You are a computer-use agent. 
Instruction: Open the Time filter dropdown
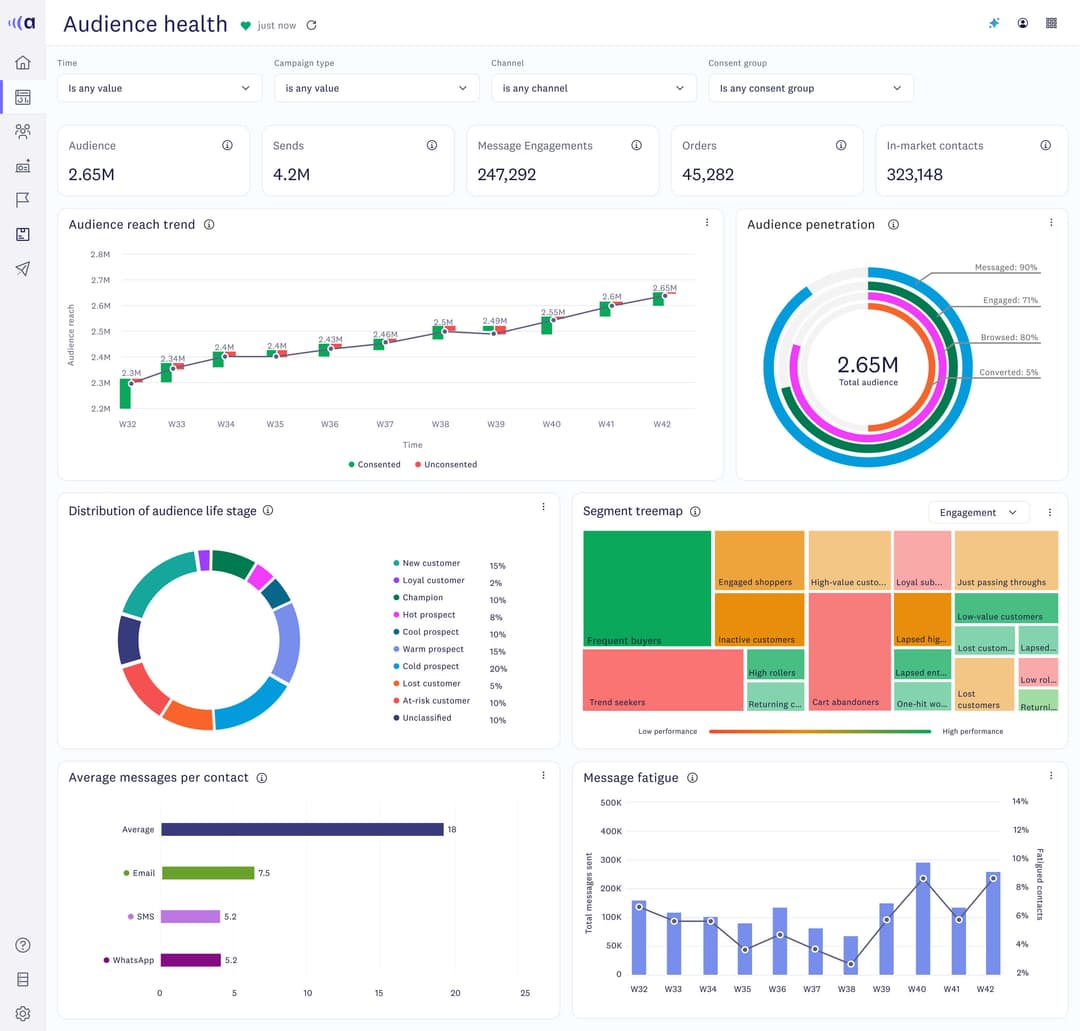[158, 88]
